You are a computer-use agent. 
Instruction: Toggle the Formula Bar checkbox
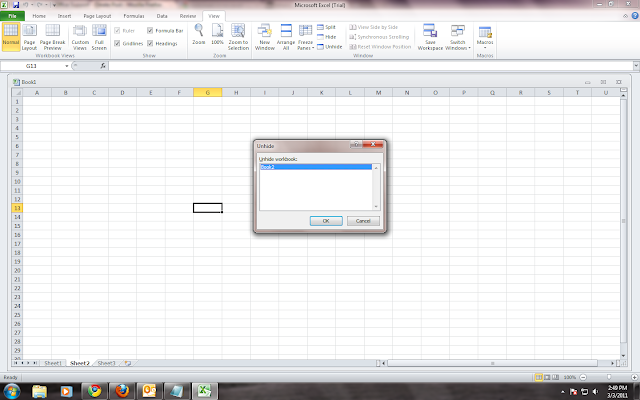pyautogui.click(x=150, y=31)
